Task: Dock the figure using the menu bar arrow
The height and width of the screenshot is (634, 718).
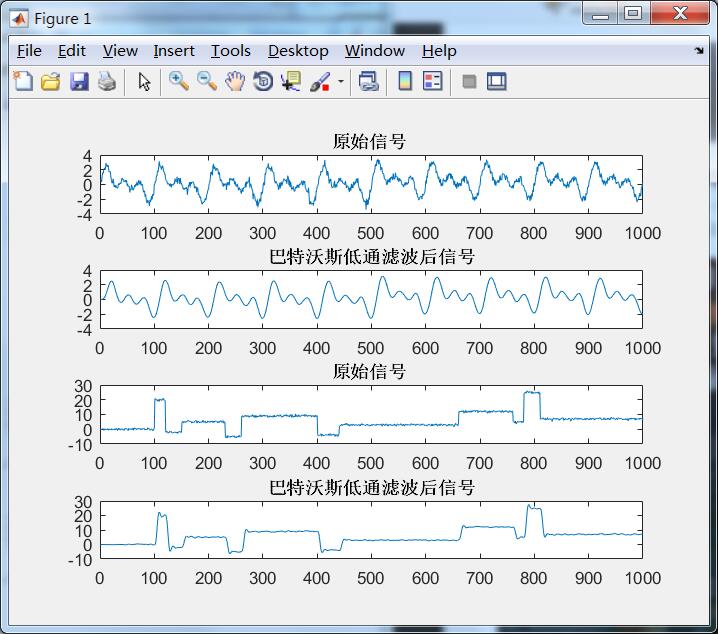Action: click(699, 50)
